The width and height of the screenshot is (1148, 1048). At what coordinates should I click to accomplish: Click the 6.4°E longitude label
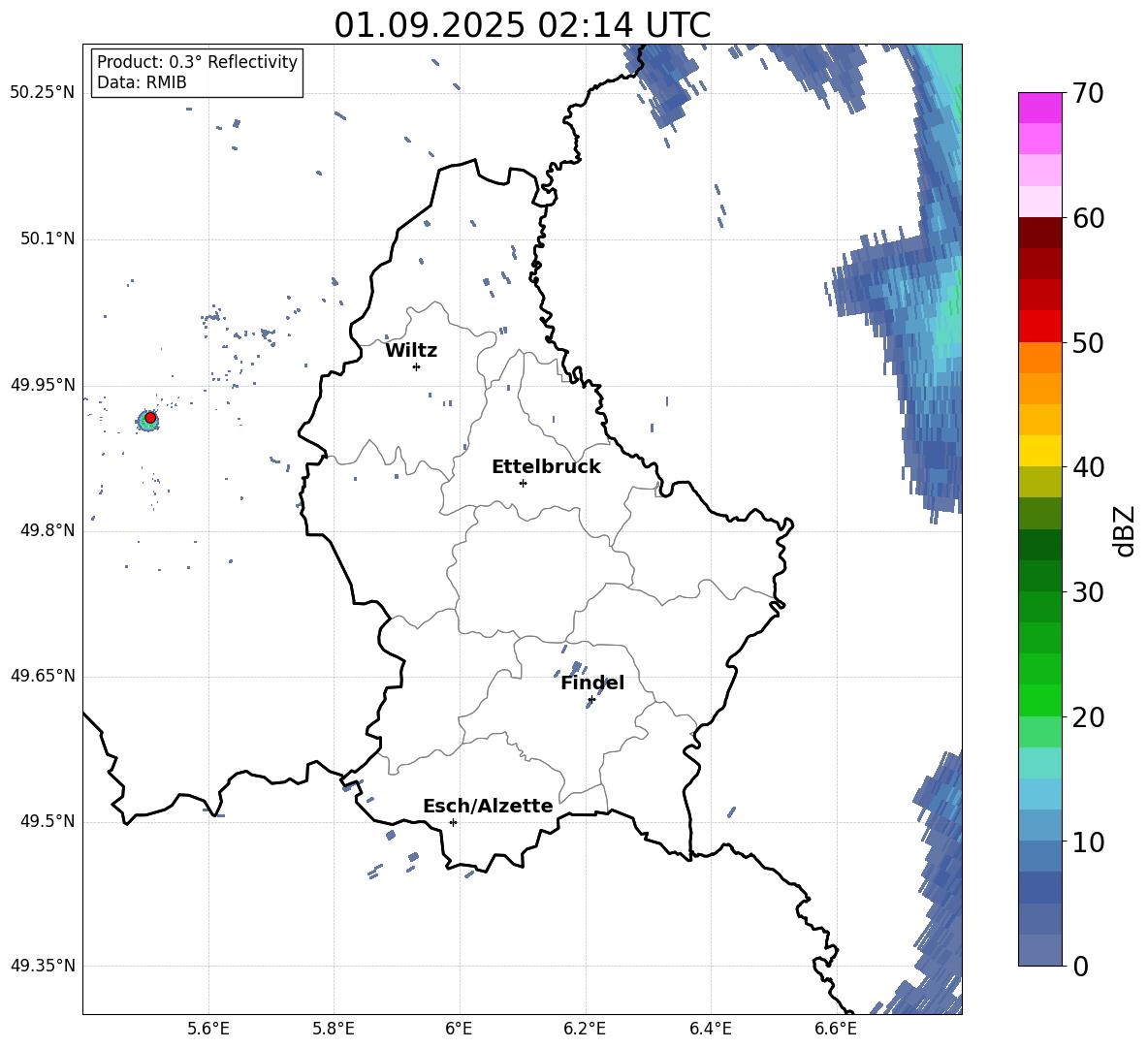click(x=711, y=1029)
